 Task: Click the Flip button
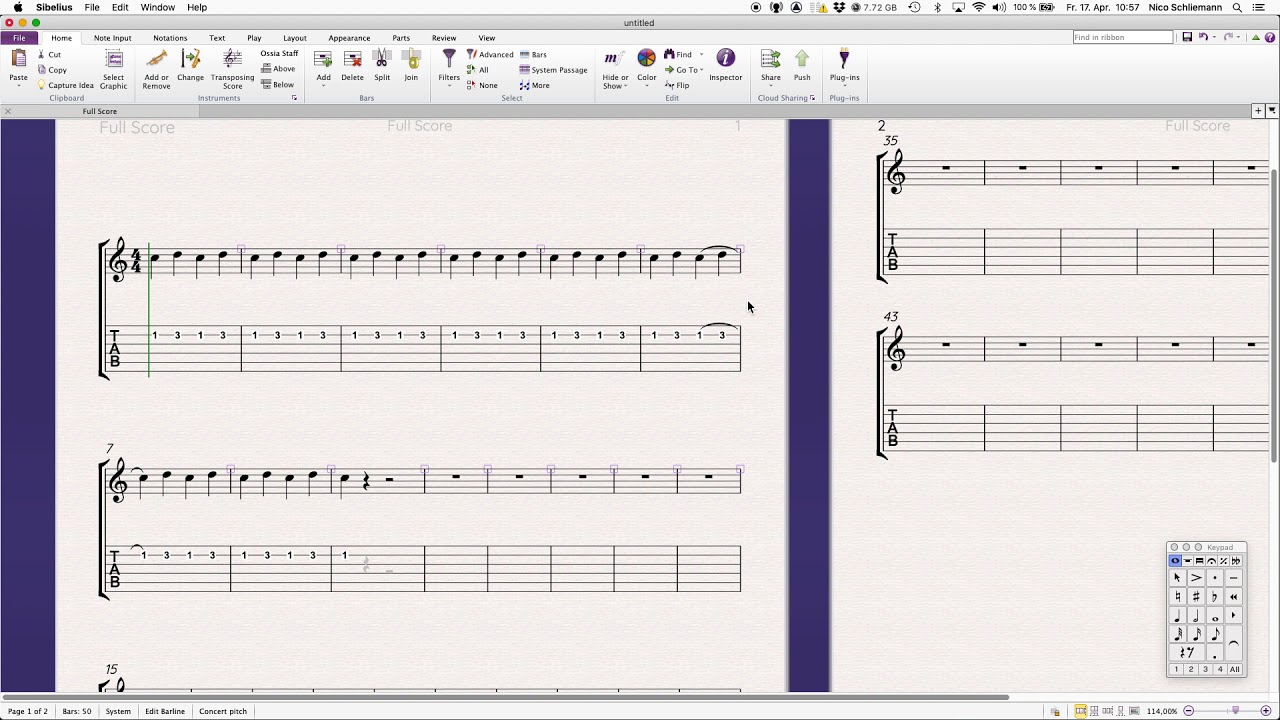677,85
